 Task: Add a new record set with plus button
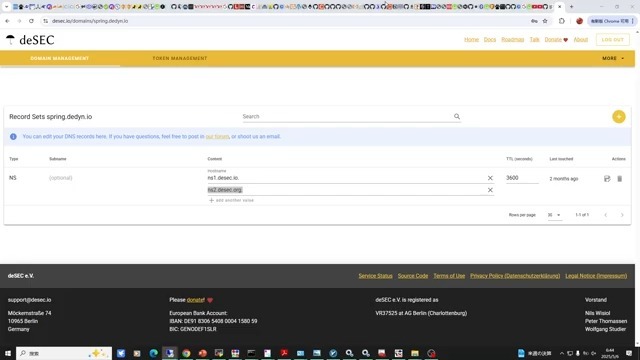tap(618, 117)
